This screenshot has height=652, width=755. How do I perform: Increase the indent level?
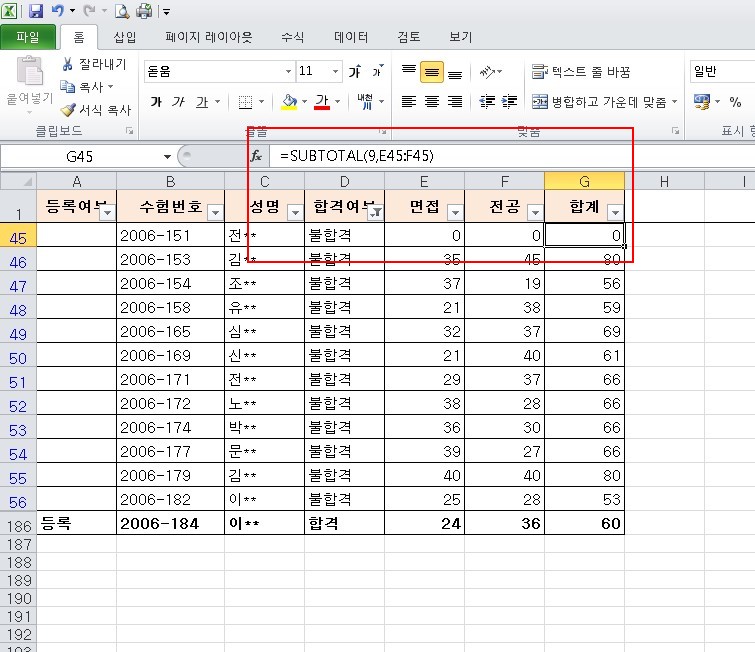tap(509, 102)
